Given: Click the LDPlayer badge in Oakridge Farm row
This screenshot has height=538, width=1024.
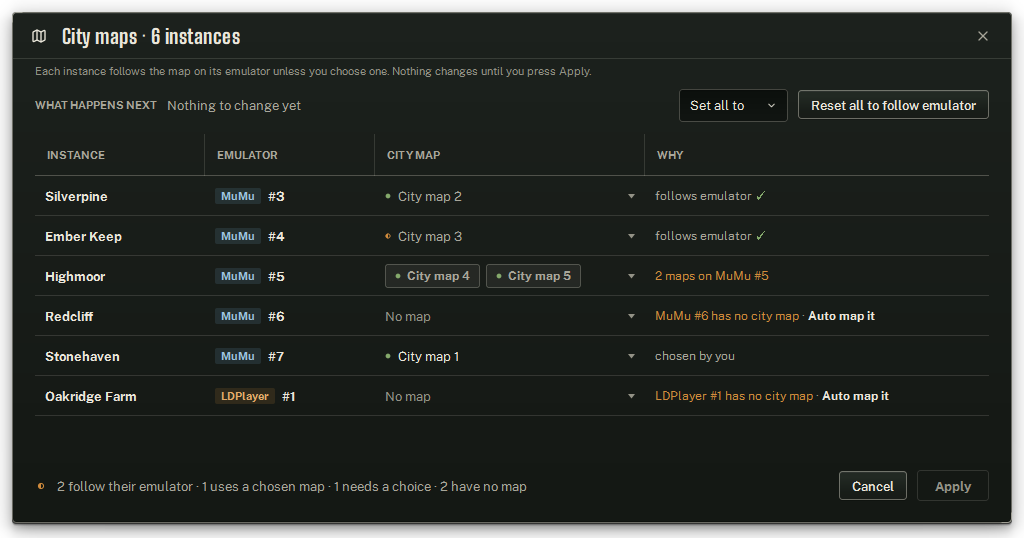Looking at the screenshot, I should point(245,396).
